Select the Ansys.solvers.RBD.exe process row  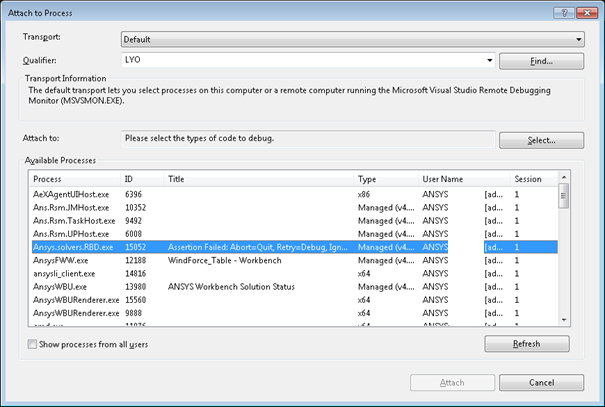294,247
